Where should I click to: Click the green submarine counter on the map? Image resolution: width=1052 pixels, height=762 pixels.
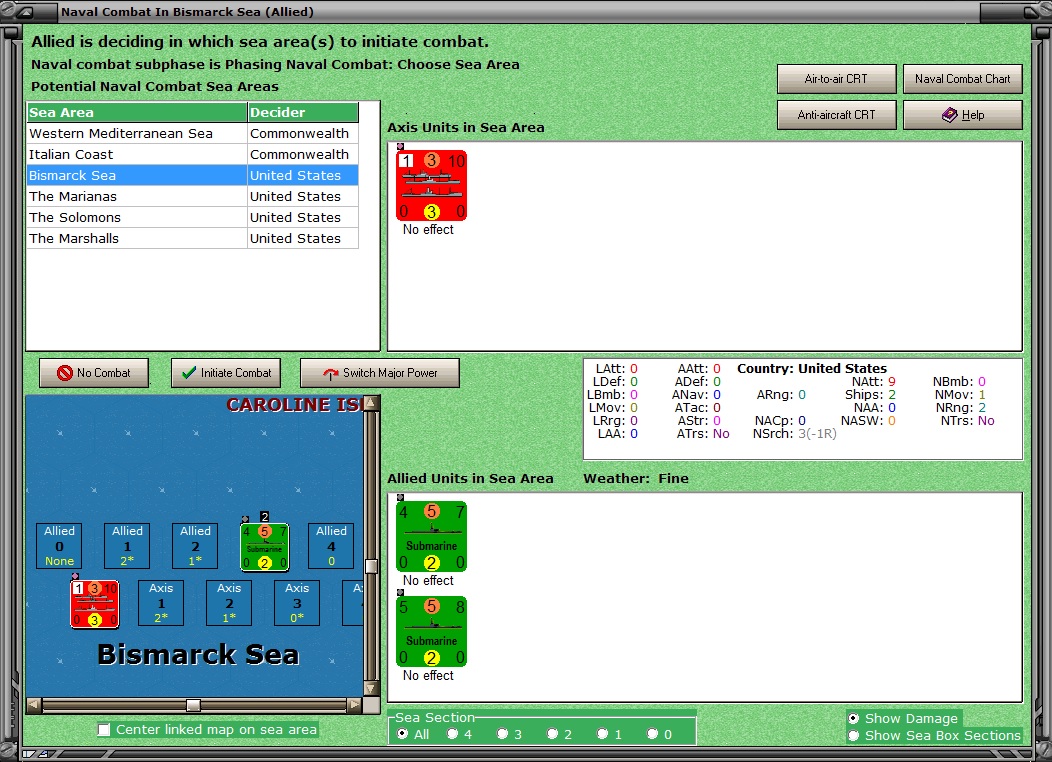[264, 547]
